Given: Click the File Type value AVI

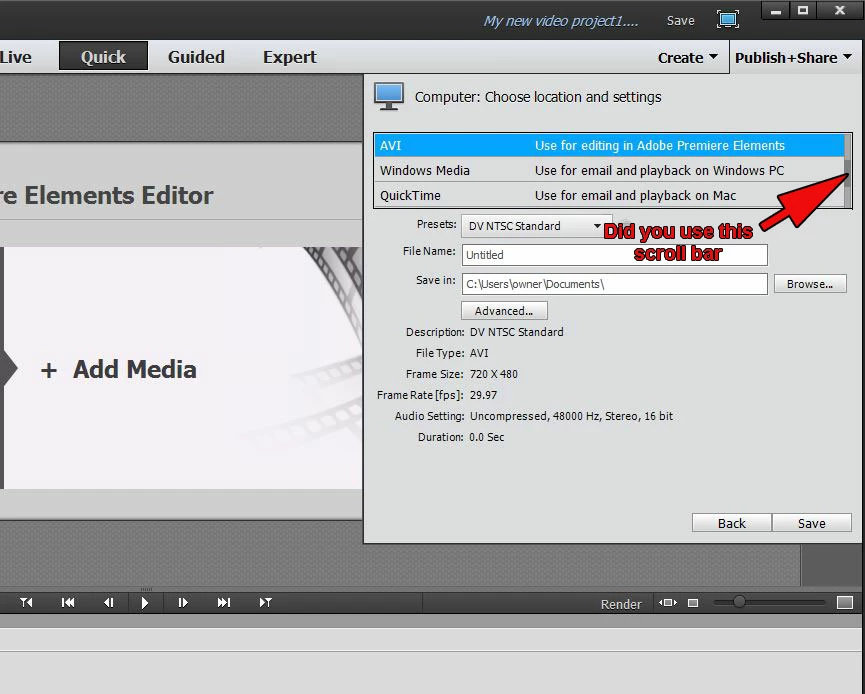Looking at the screenshot, I should pos(479,353).
